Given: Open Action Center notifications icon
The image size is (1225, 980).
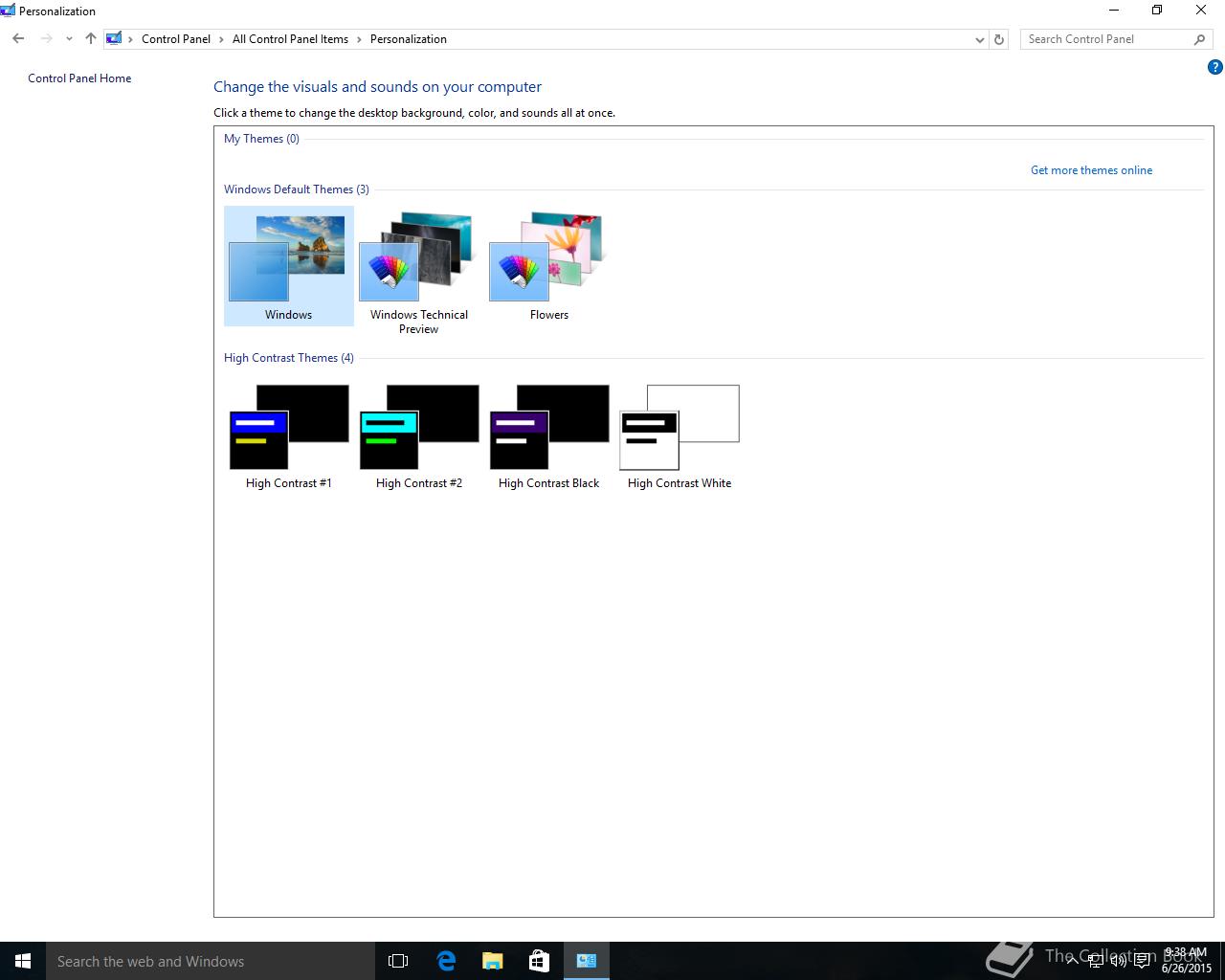Looking at the screenshot, I should point(1142,960).
